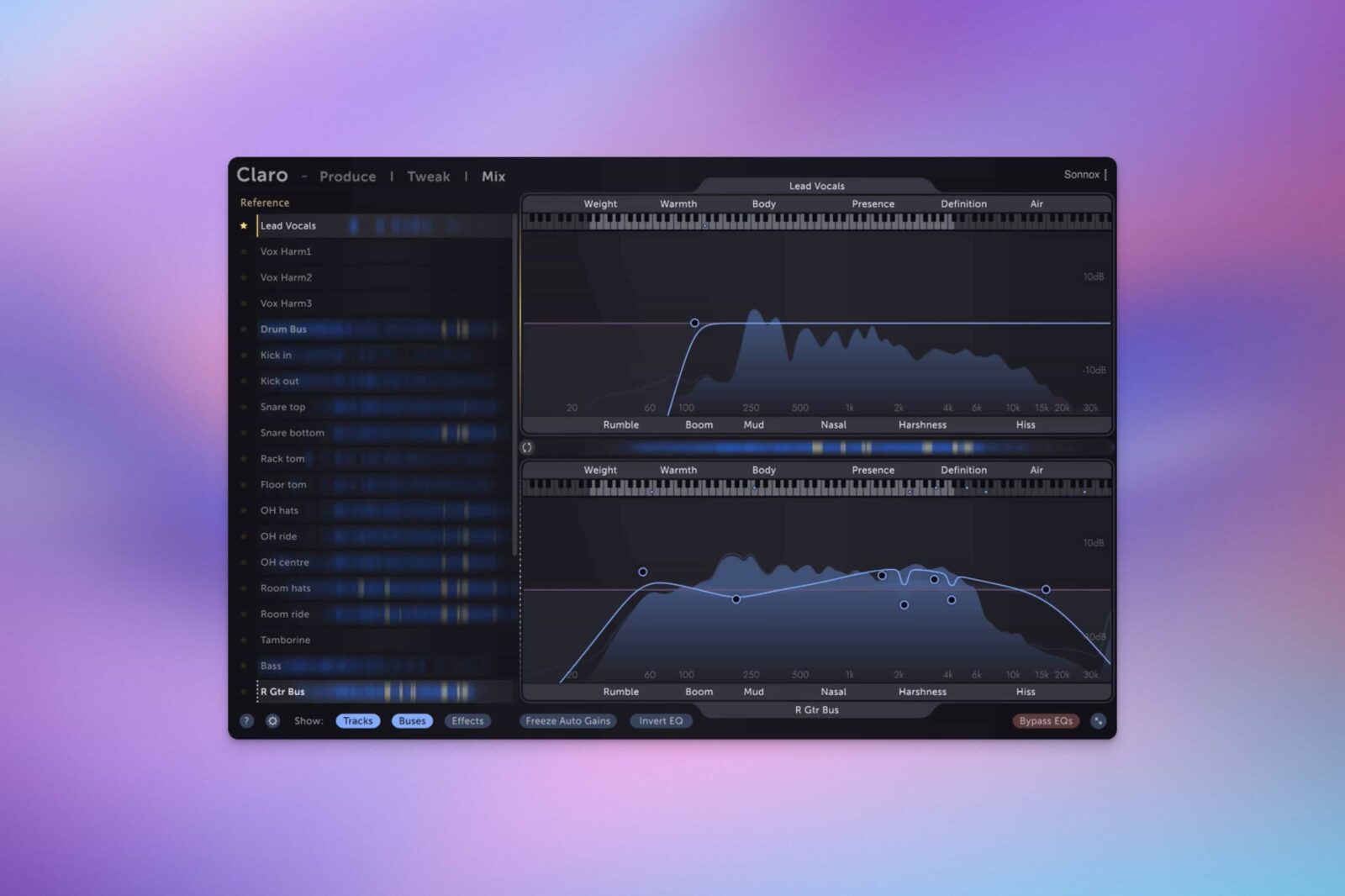Screen dimensions: 1345x896
Task: Select the Snare top track
Action: 282,407
